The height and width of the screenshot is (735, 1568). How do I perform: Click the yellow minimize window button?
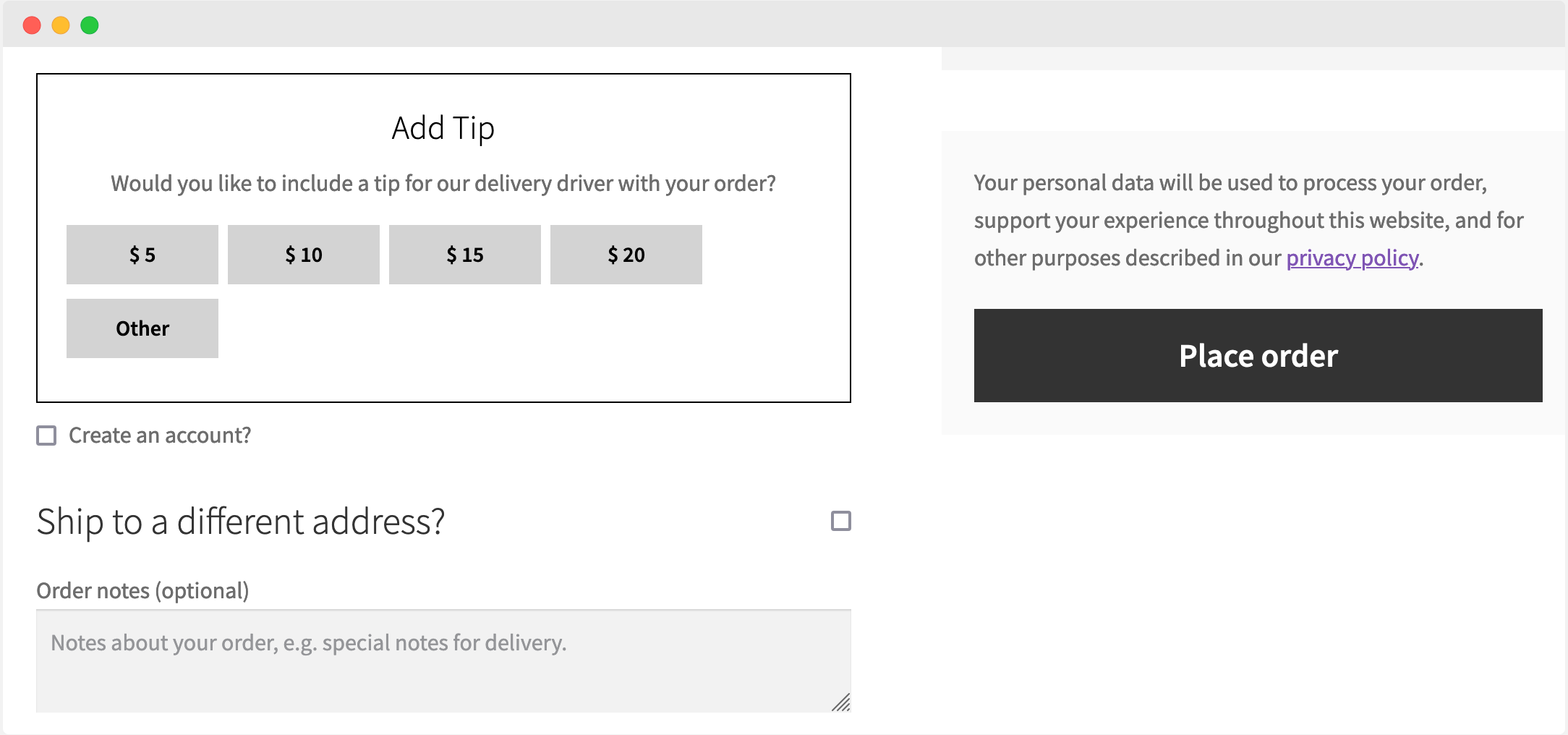60,25
